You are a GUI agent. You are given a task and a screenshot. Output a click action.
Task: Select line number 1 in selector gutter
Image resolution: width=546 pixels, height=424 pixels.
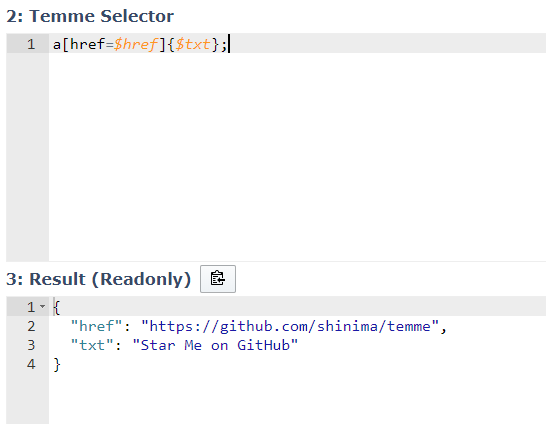31,44
